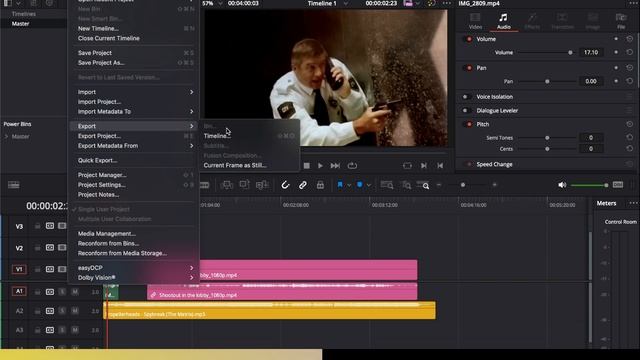
Task: Mute audio track A1
Action: 75,291
